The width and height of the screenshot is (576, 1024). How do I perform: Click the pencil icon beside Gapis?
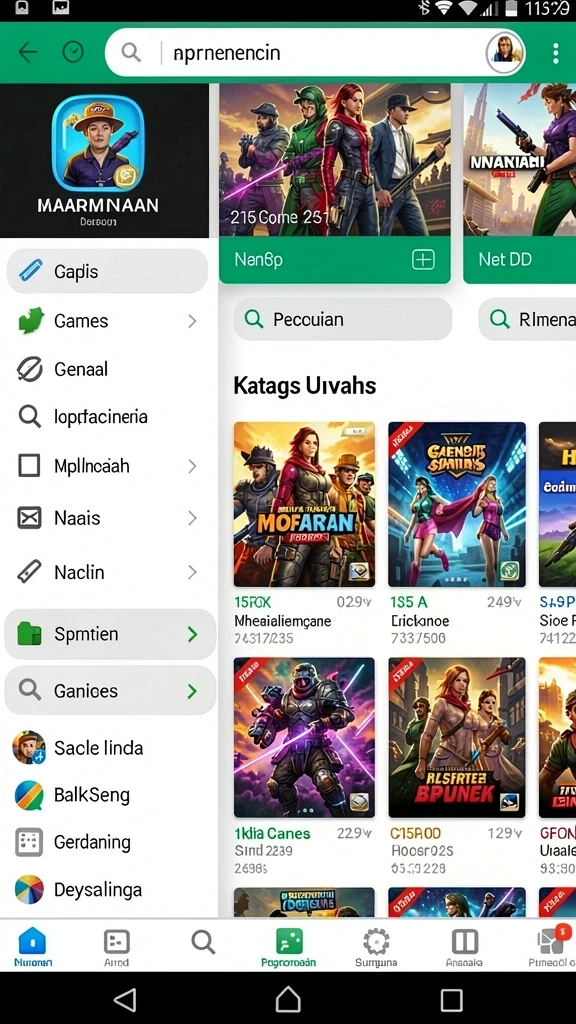pyautogui.click(x=30, y=270)
